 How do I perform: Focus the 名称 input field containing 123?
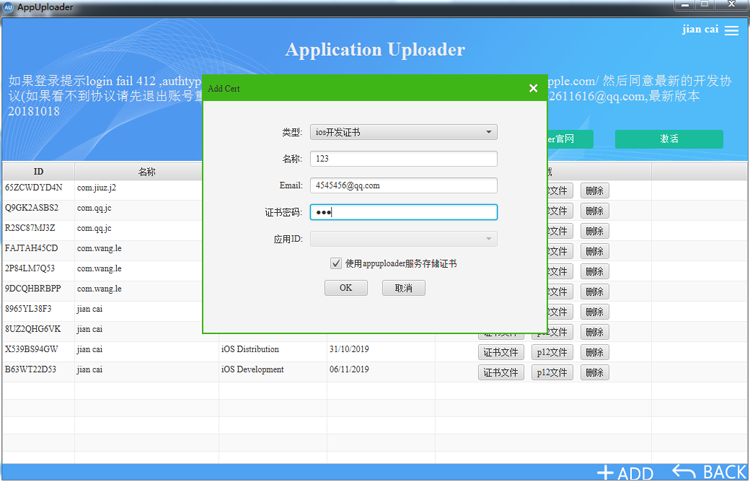[x=404, y=159]
